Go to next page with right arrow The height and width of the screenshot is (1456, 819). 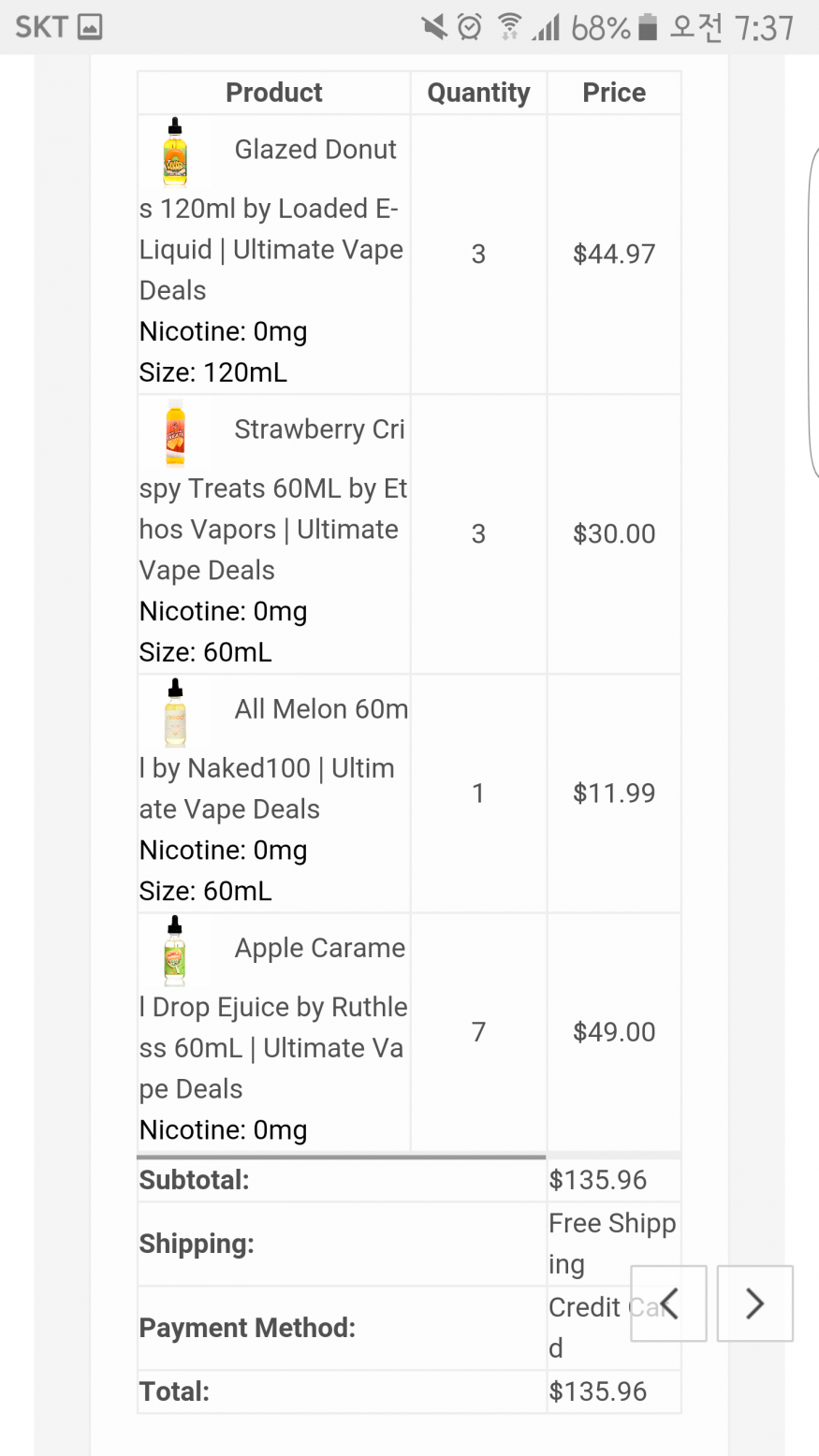[754, 1303]
